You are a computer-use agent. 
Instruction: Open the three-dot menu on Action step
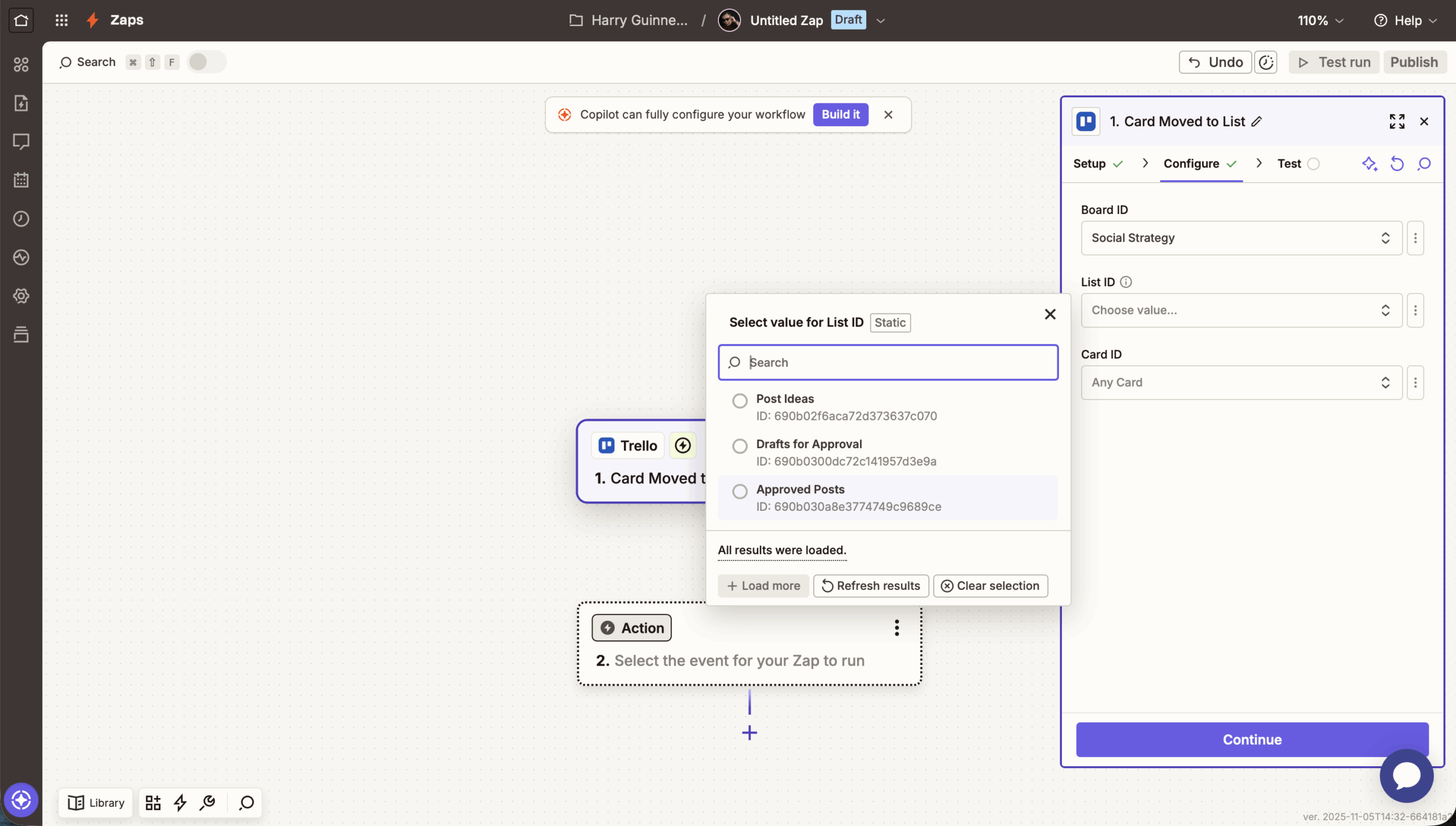(x=896, y=628)
